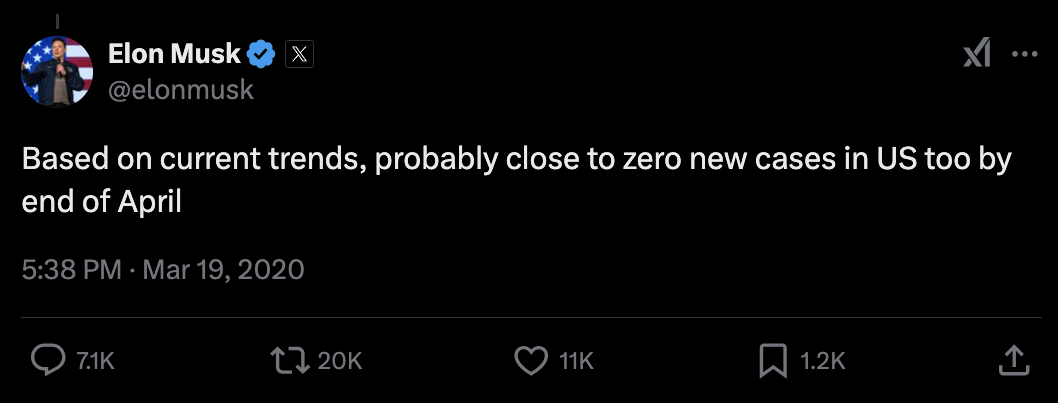Image resolution: width=1058 pixels, height=403 pixels.
Task: Click the 1.2K bookmarks count
Action: coord(824,361)
